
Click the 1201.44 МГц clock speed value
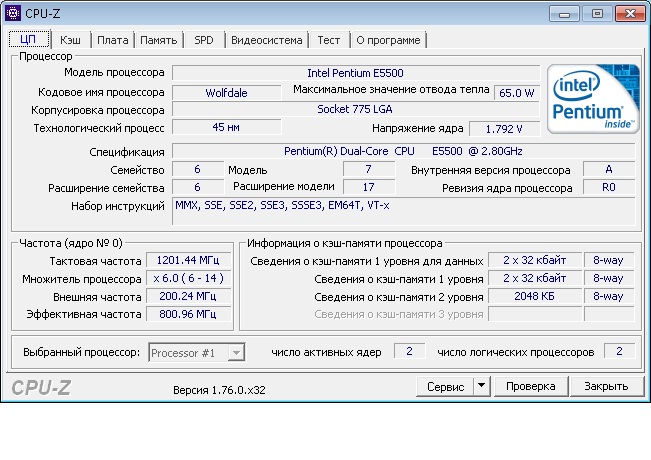(188, 260)
